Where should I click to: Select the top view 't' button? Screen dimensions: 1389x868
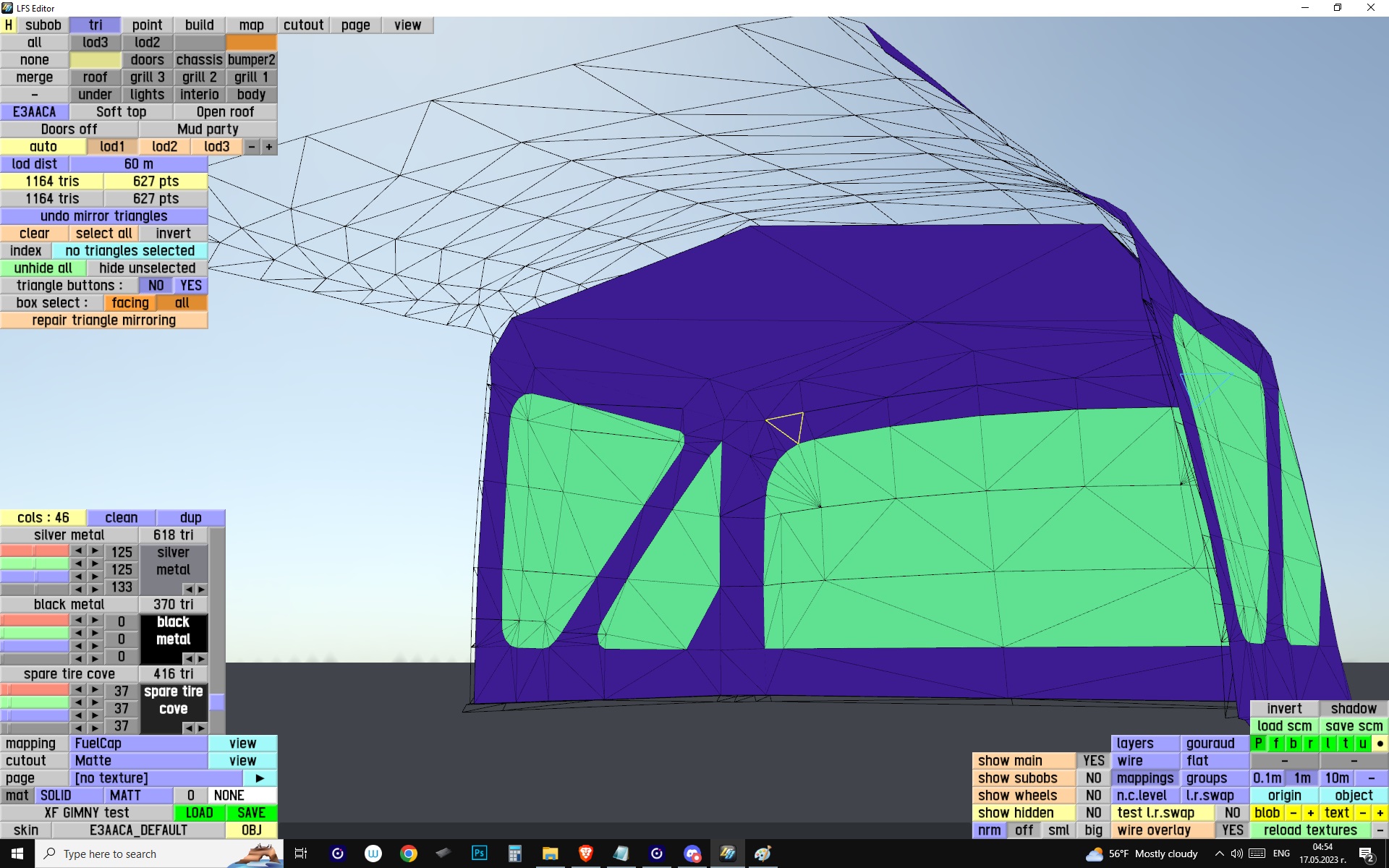coord(1345,744)
